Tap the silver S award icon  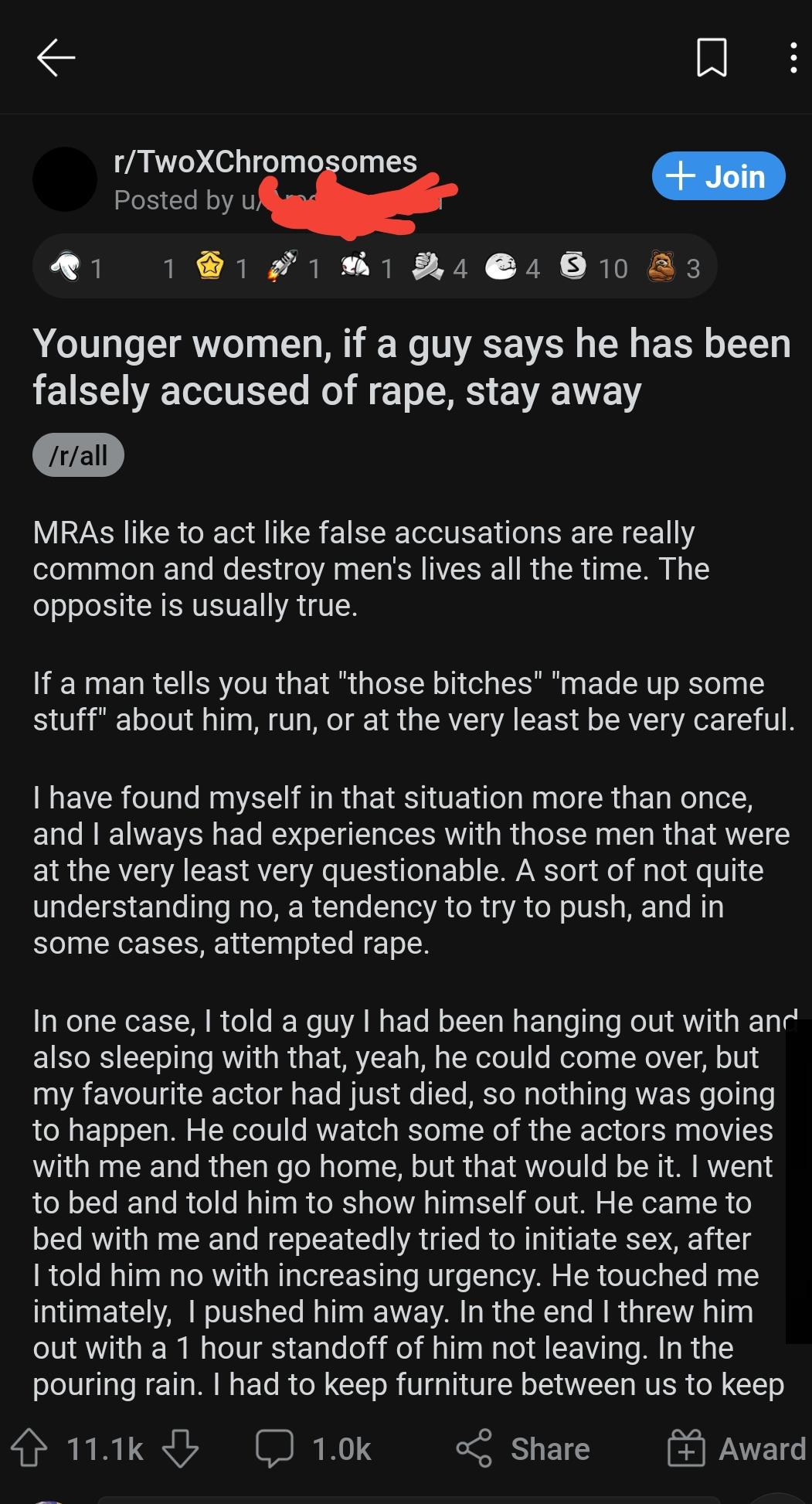coord(572,267)
